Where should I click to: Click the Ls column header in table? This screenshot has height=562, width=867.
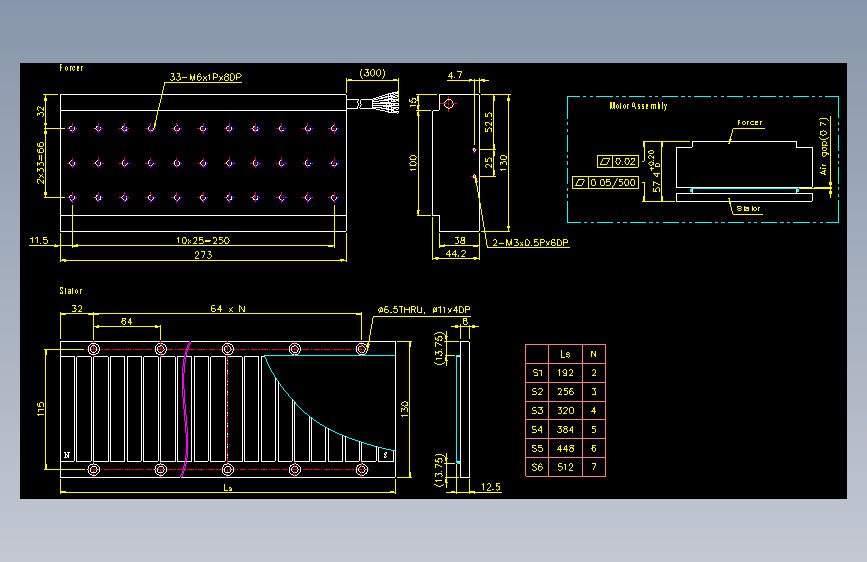[x=565, y=354]
